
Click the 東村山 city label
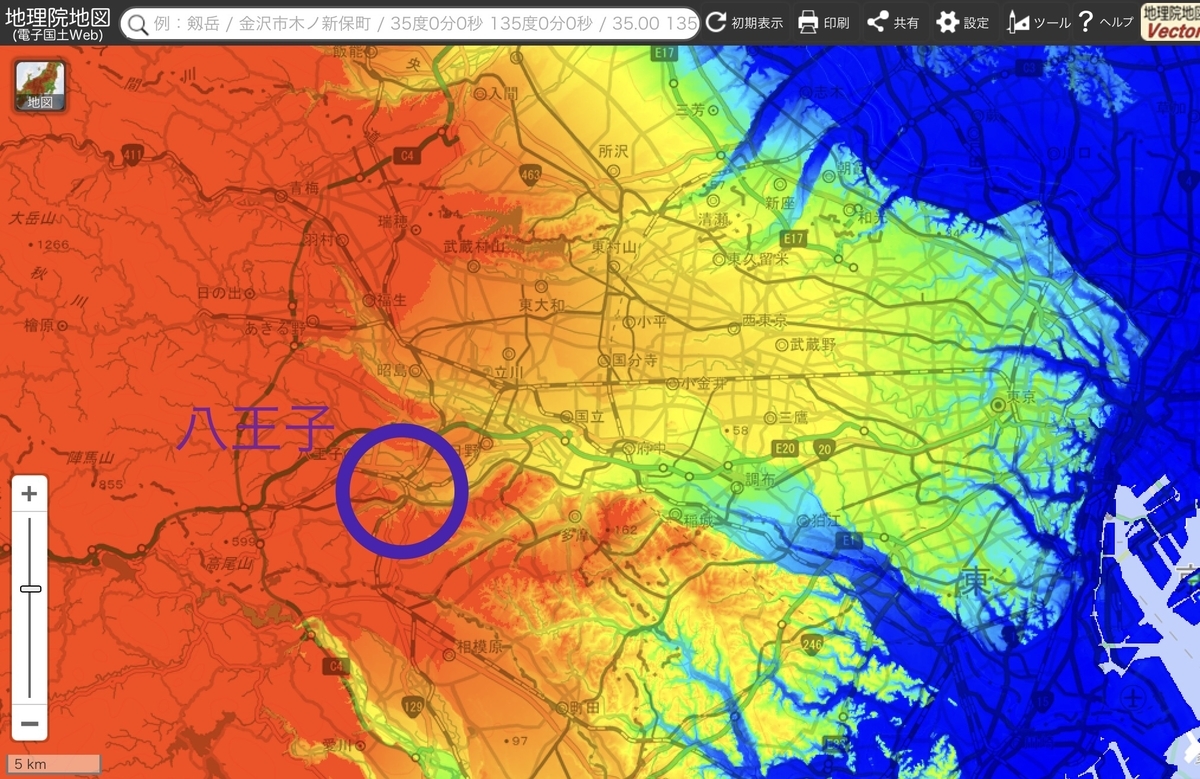click(614, 246)
